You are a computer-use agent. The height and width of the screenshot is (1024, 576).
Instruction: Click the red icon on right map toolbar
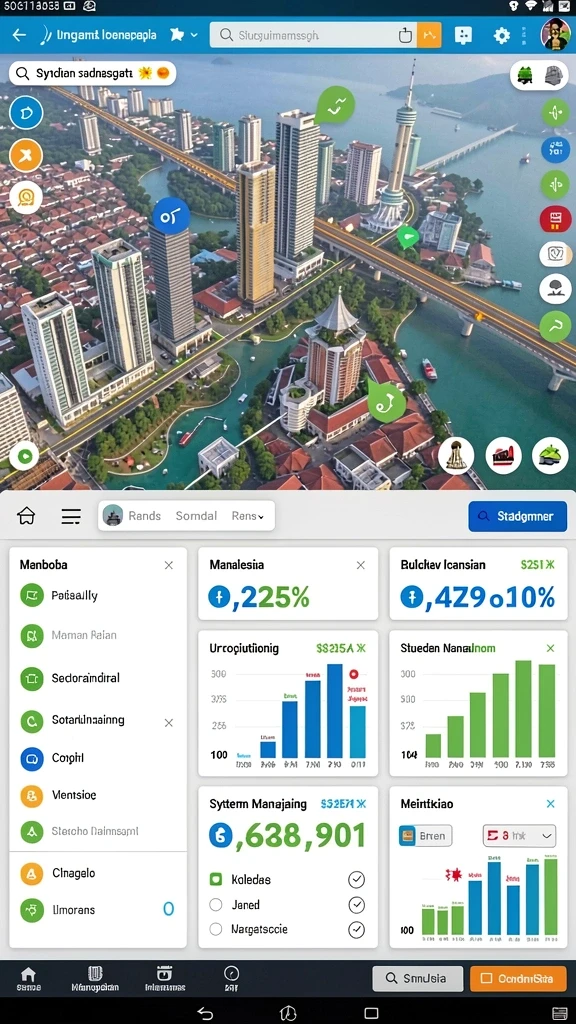click(555, 219)
